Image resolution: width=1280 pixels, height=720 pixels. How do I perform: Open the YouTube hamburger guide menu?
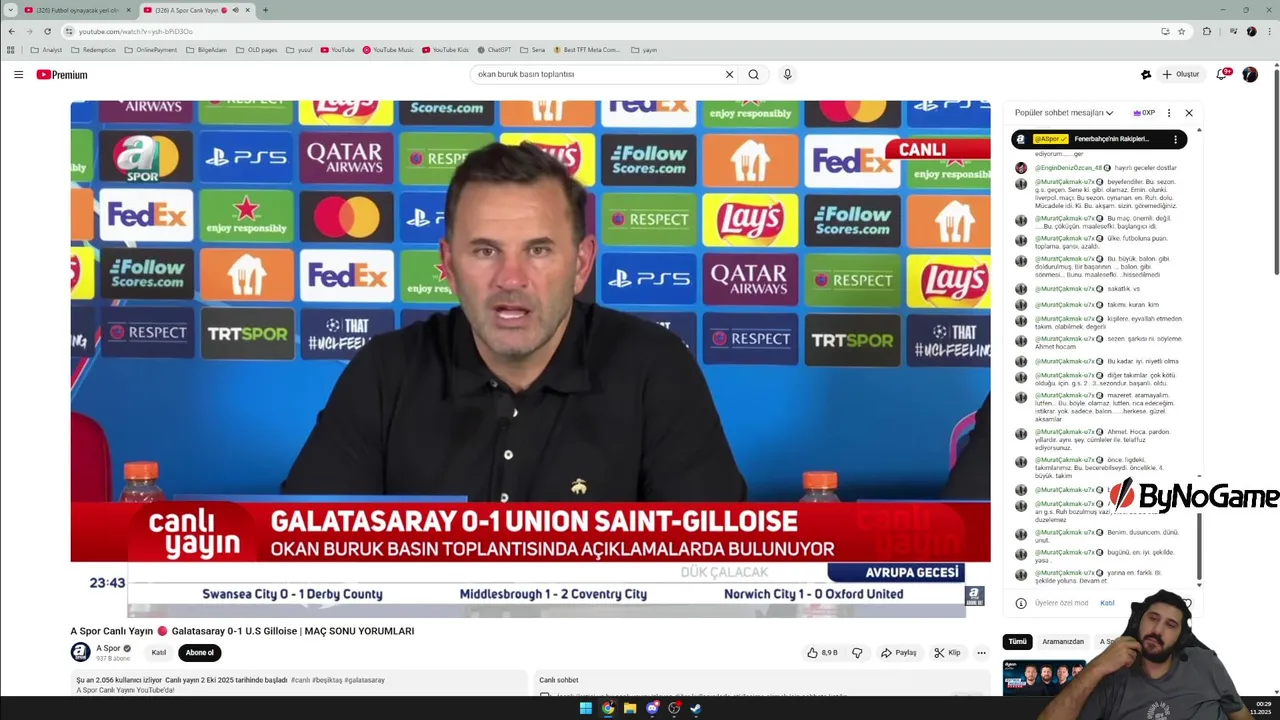(18, 74)
